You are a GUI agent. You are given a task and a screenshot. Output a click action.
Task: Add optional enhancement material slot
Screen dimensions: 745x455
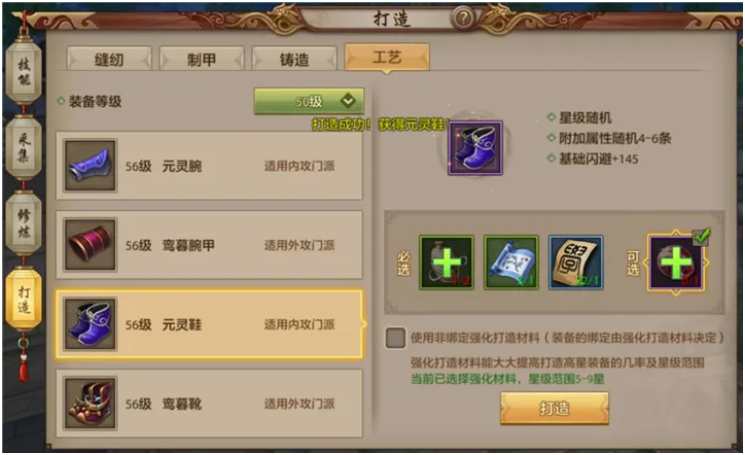pyautogui.click(x=676, y=263)
